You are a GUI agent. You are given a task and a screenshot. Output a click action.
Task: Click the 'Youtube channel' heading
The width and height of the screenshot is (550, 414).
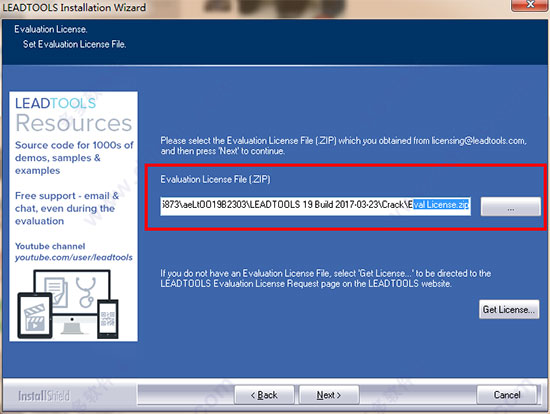click(50, 246)
